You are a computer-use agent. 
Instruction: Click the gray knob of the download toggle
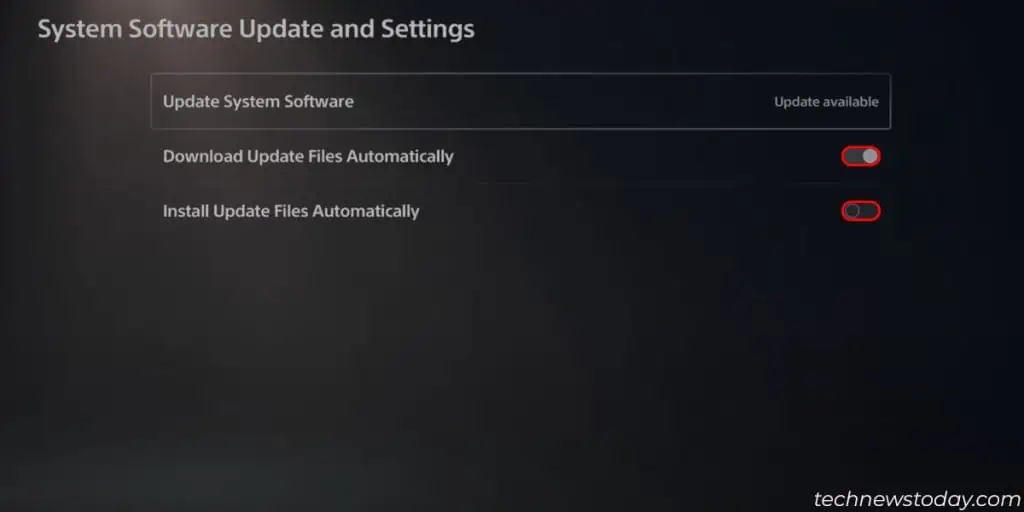coord(870,156)
